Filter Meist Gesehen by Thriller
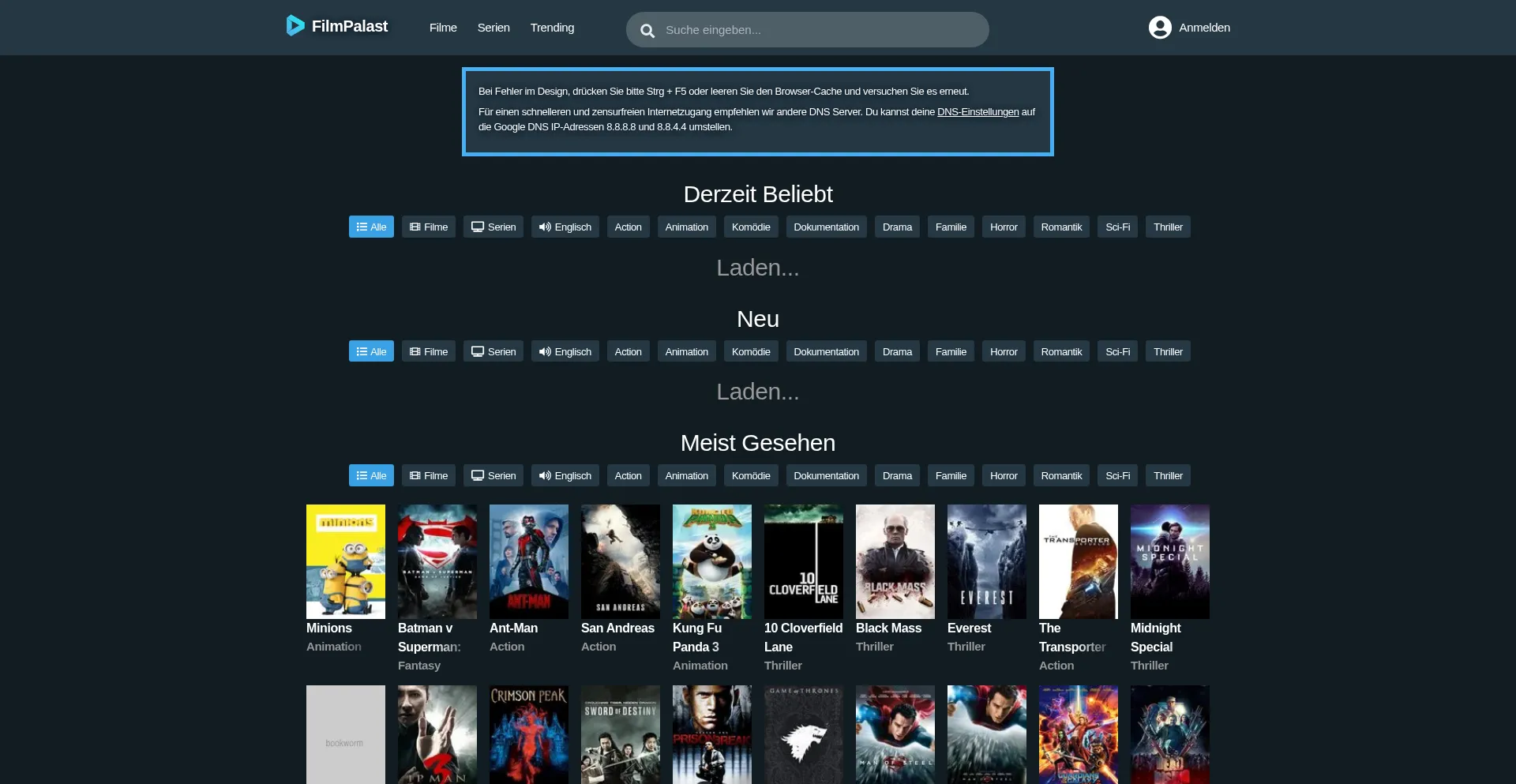 pos(1168,475)
